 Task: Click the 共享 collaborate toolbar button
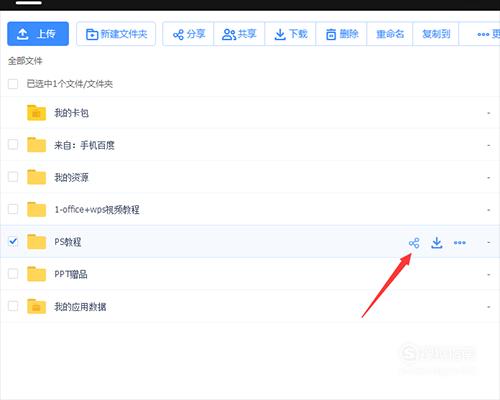239,34
